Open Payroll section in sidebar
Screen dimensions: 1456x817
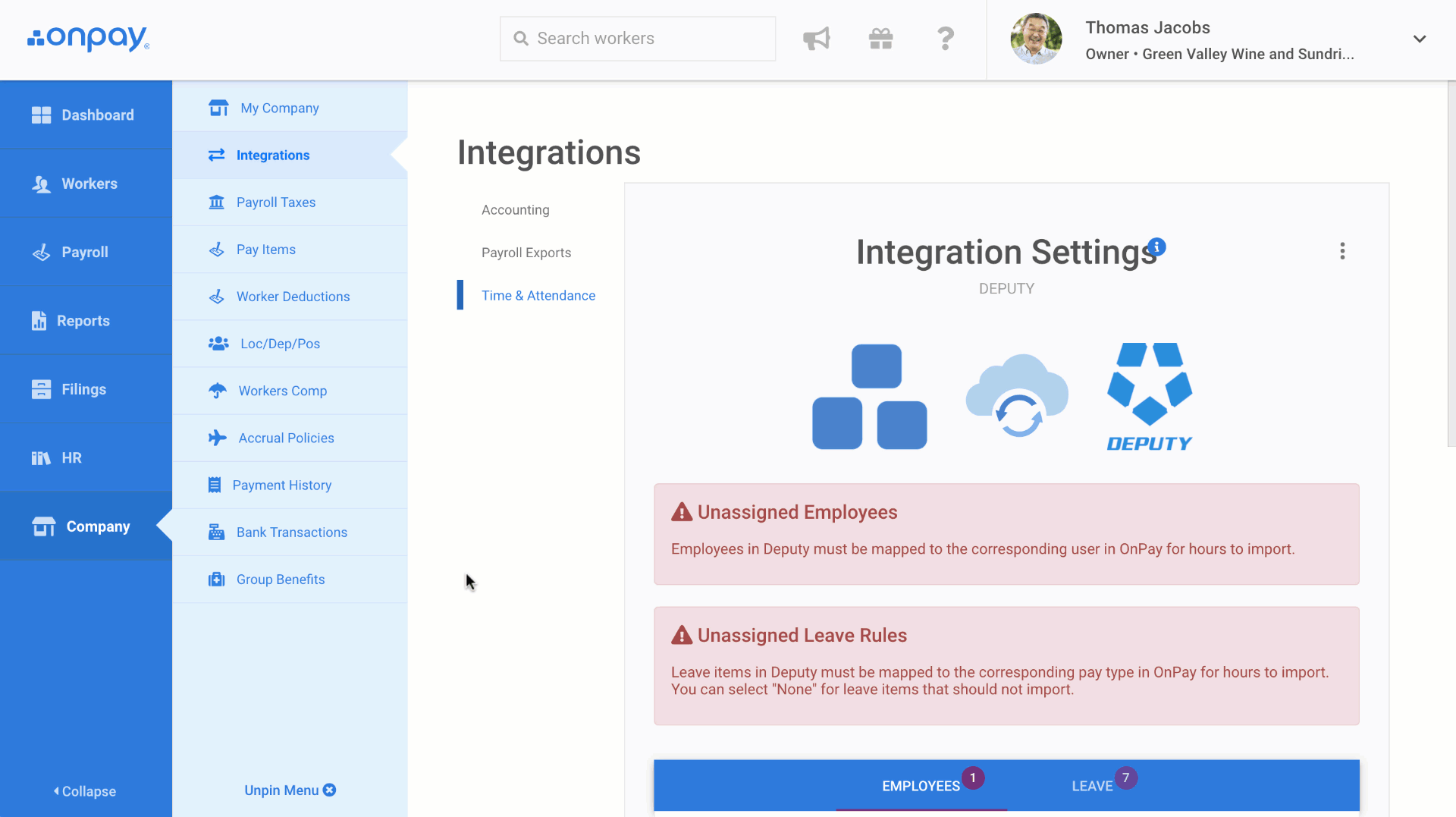tap(86, 252)
